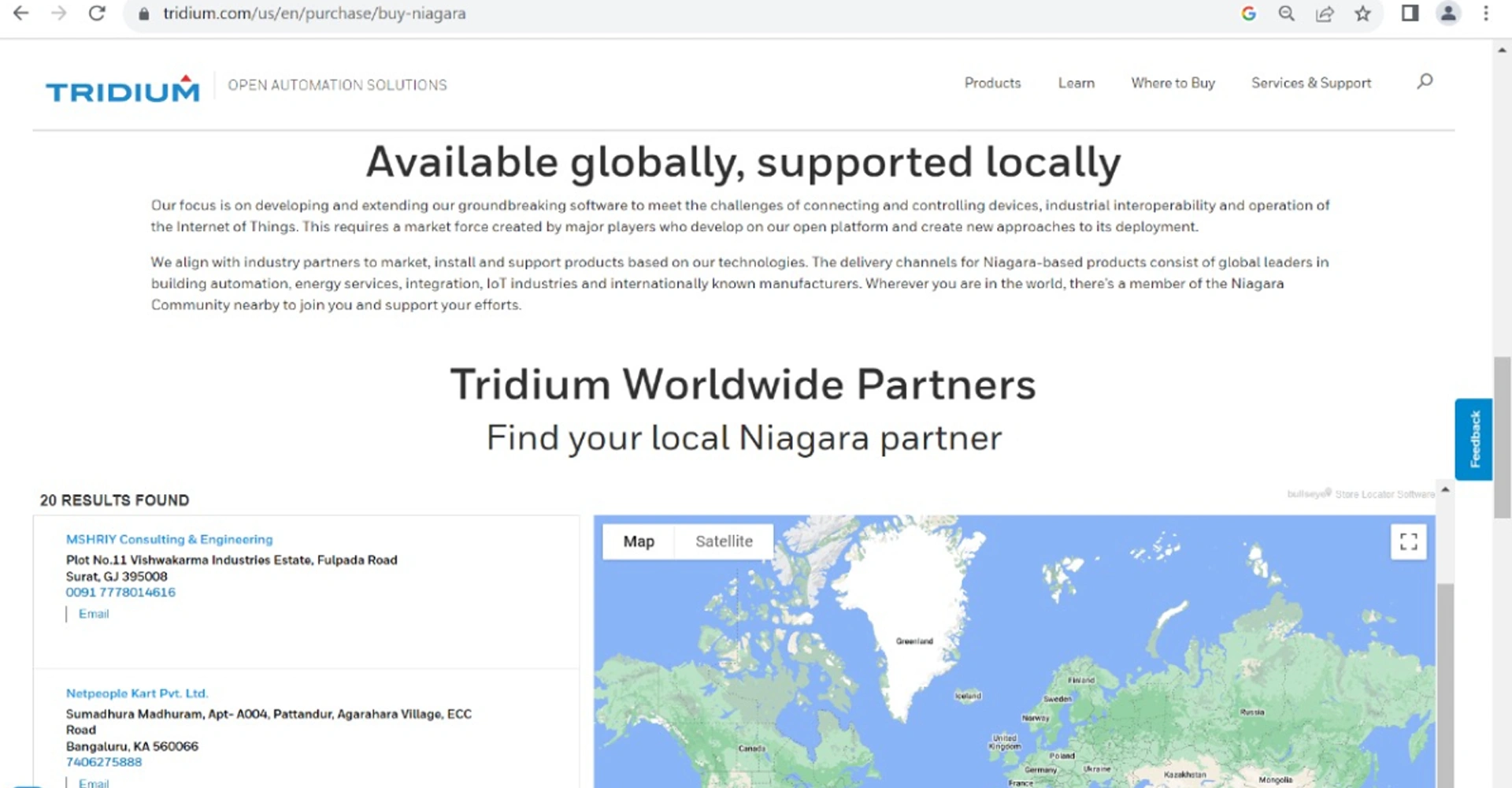Click the Tridium logo
Image resolution: width=1512 pixels, height=788 pixels.
[x=123, y=89]
